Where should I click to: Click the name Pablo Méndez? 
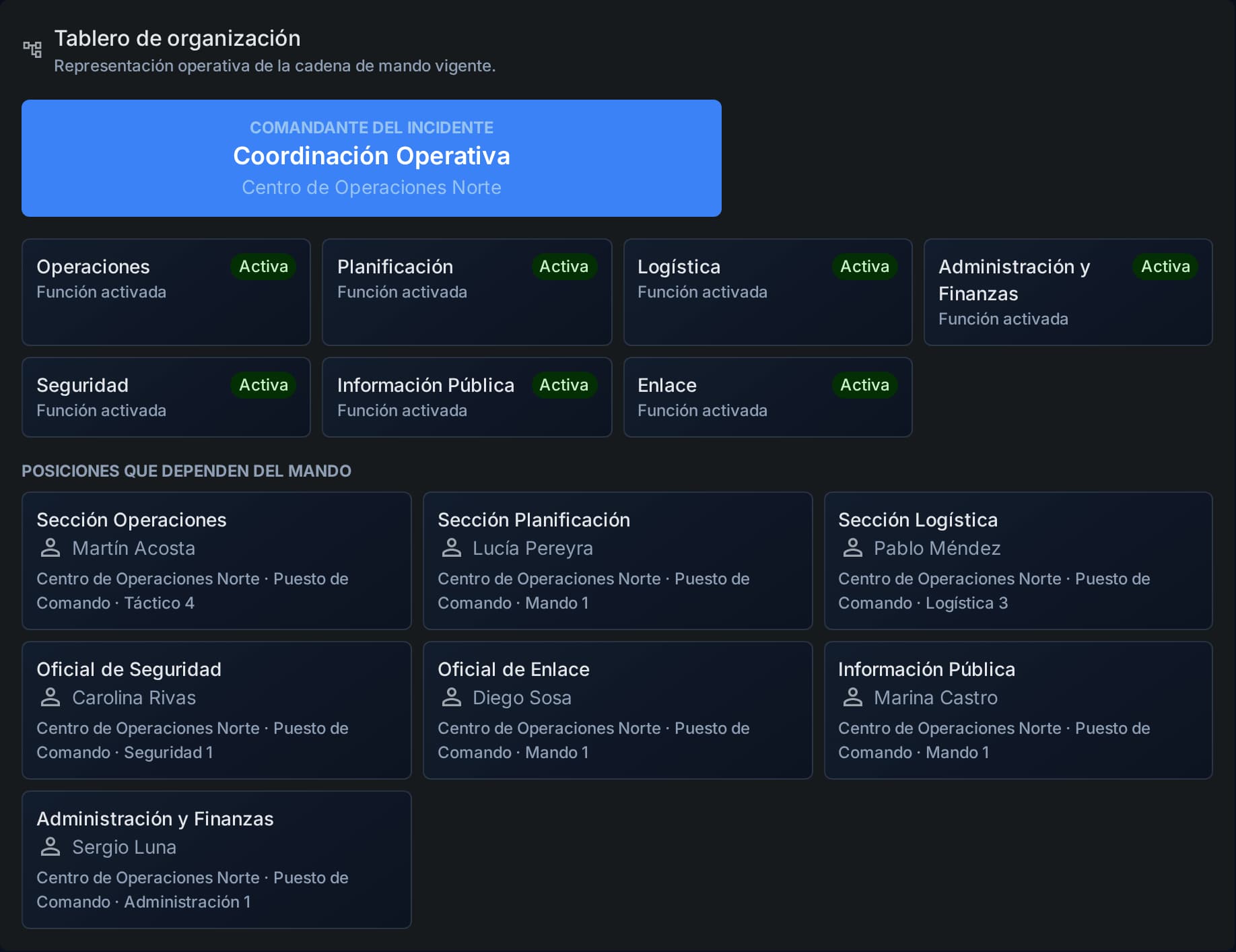pos(937,548)
